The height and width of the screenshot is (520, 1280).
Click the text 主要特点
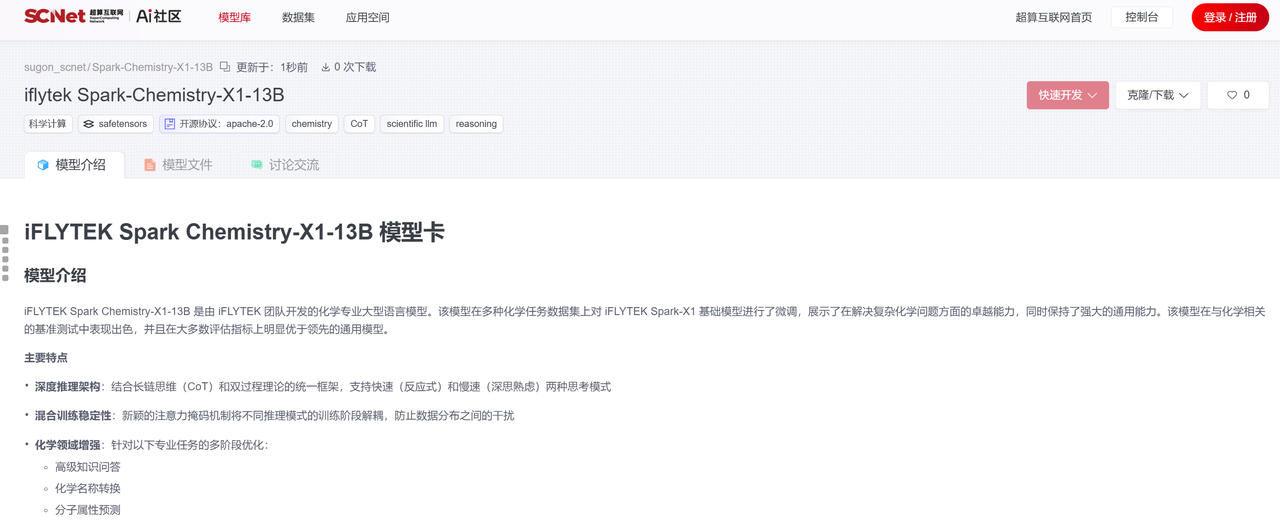(x=46, y=357)
